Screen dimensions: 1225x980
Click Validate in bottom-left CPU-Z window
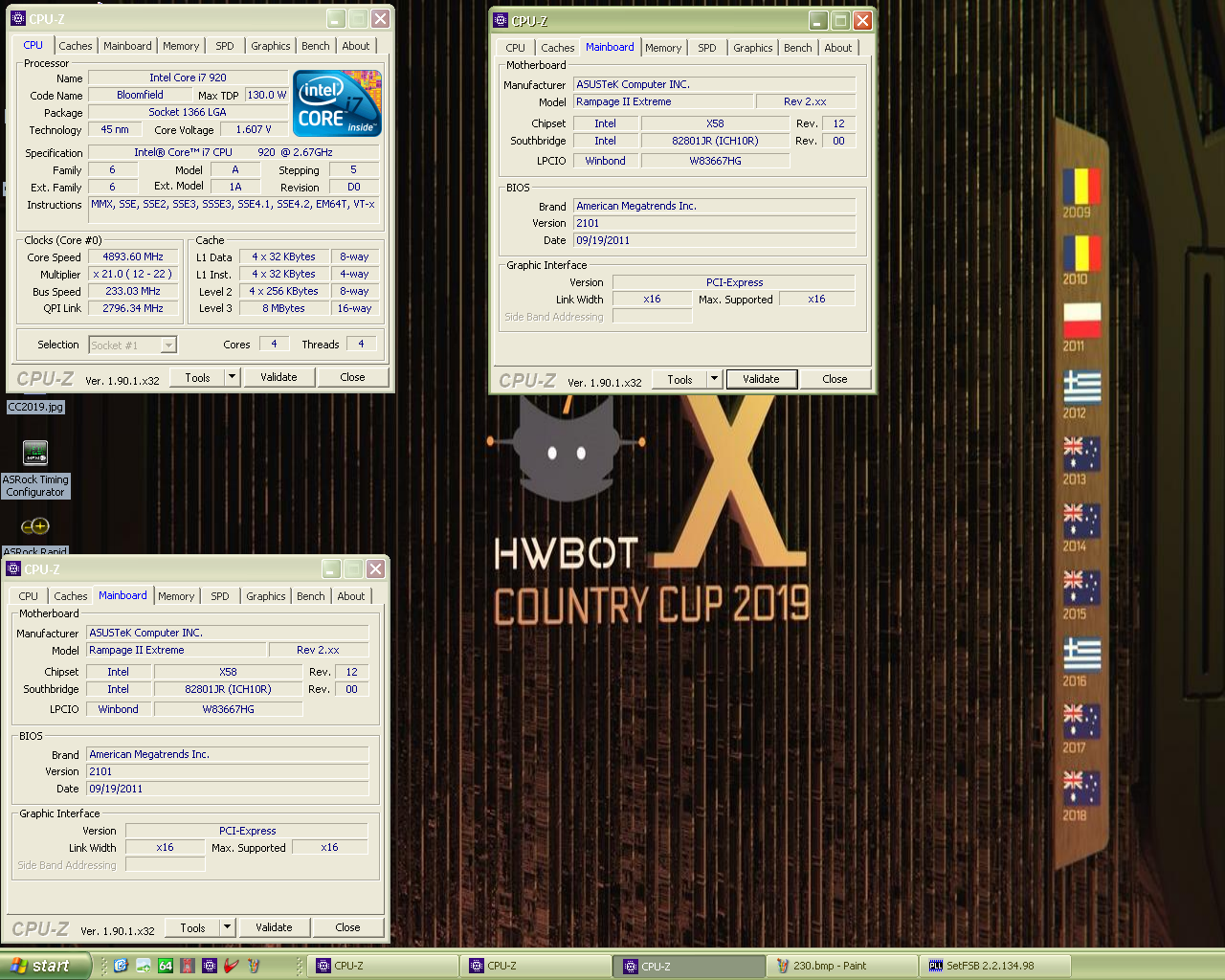point(274,927)
